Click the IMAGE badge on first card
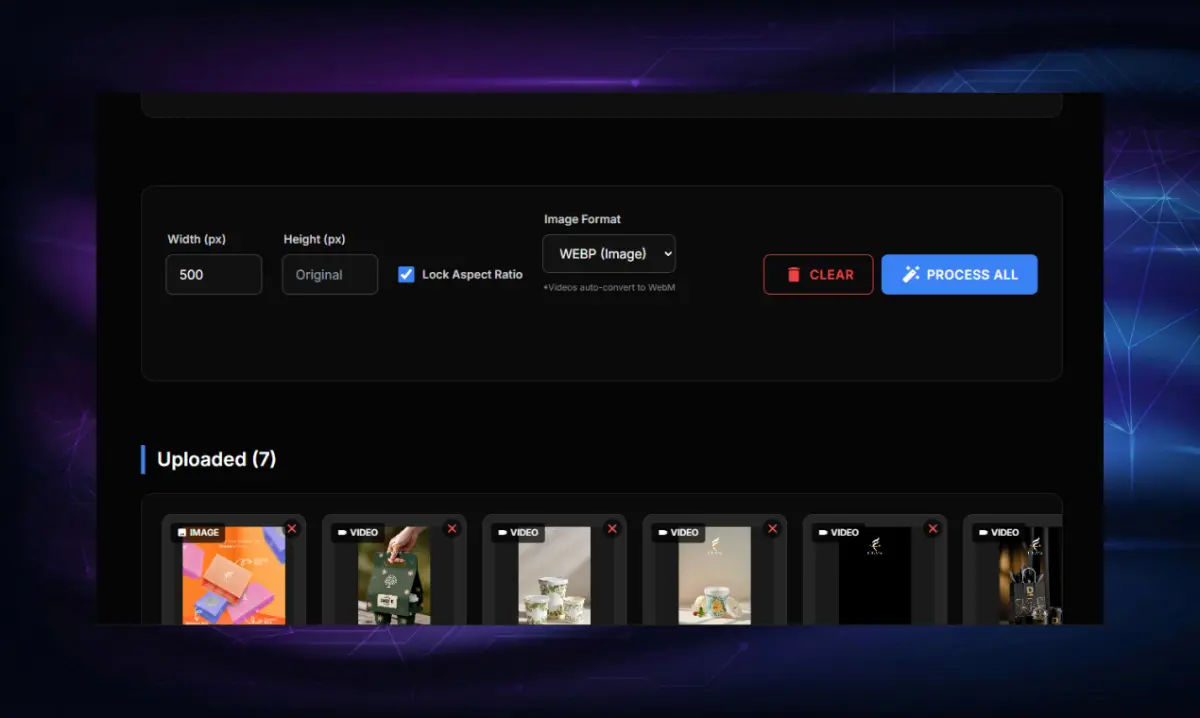This screenshot has height=718, width=1200. coord(198,533)
